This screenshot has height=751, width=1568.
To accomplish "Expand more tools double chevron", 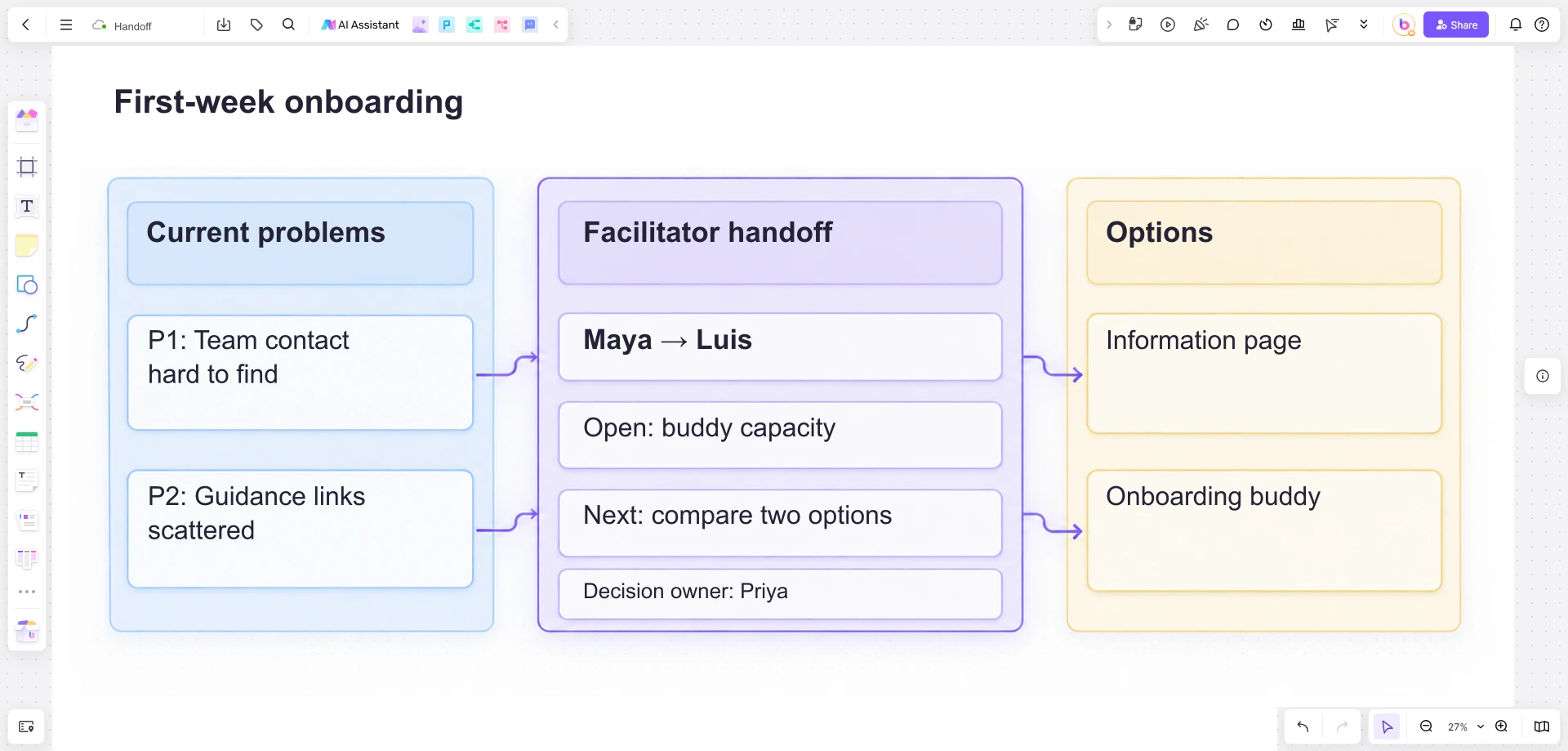I will pyautogui.click(x=1364, y=25).
